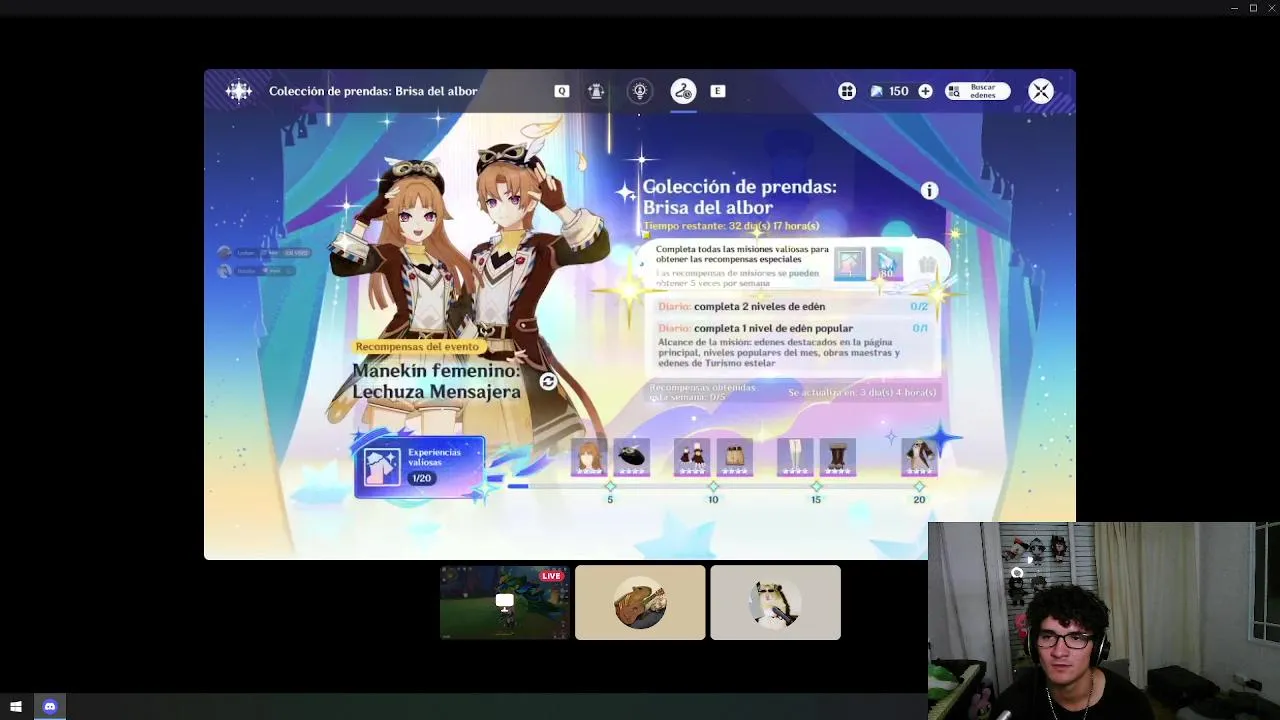Add currency with the plus button
This screenshot has width=1280, height=720.
pos(925,91)
